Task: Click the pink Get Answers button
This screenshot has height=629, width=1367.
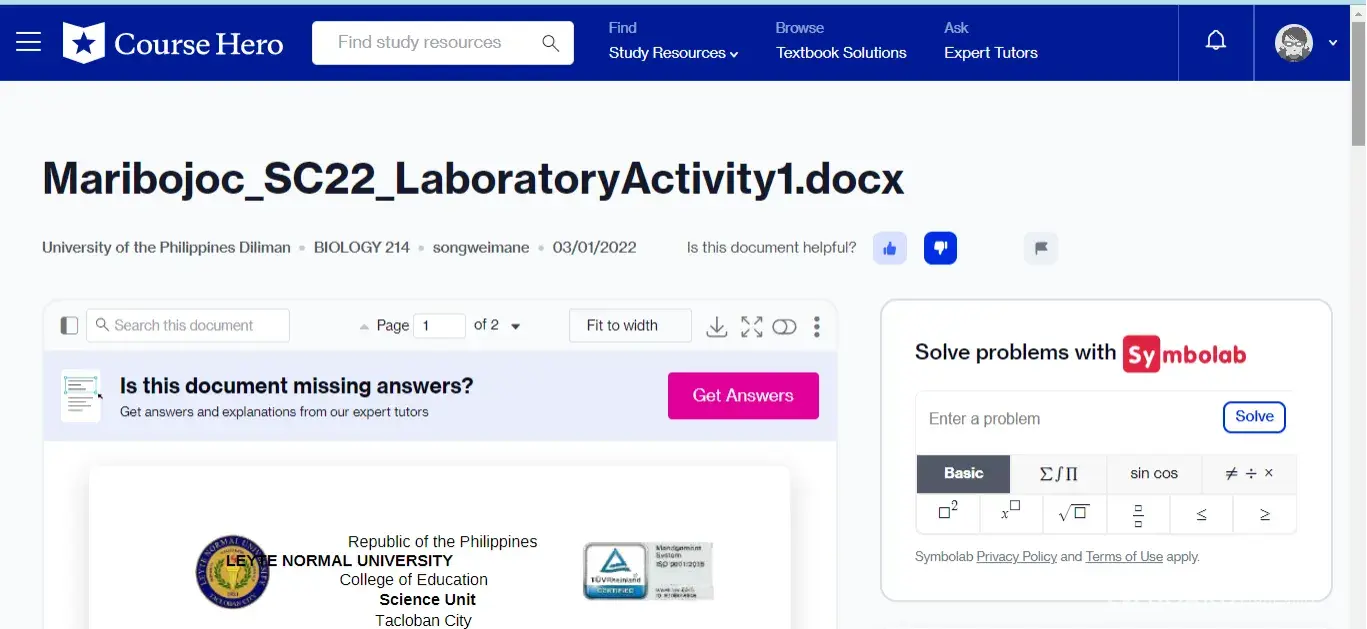Action: pyautogui.click(x=743, y=396)
